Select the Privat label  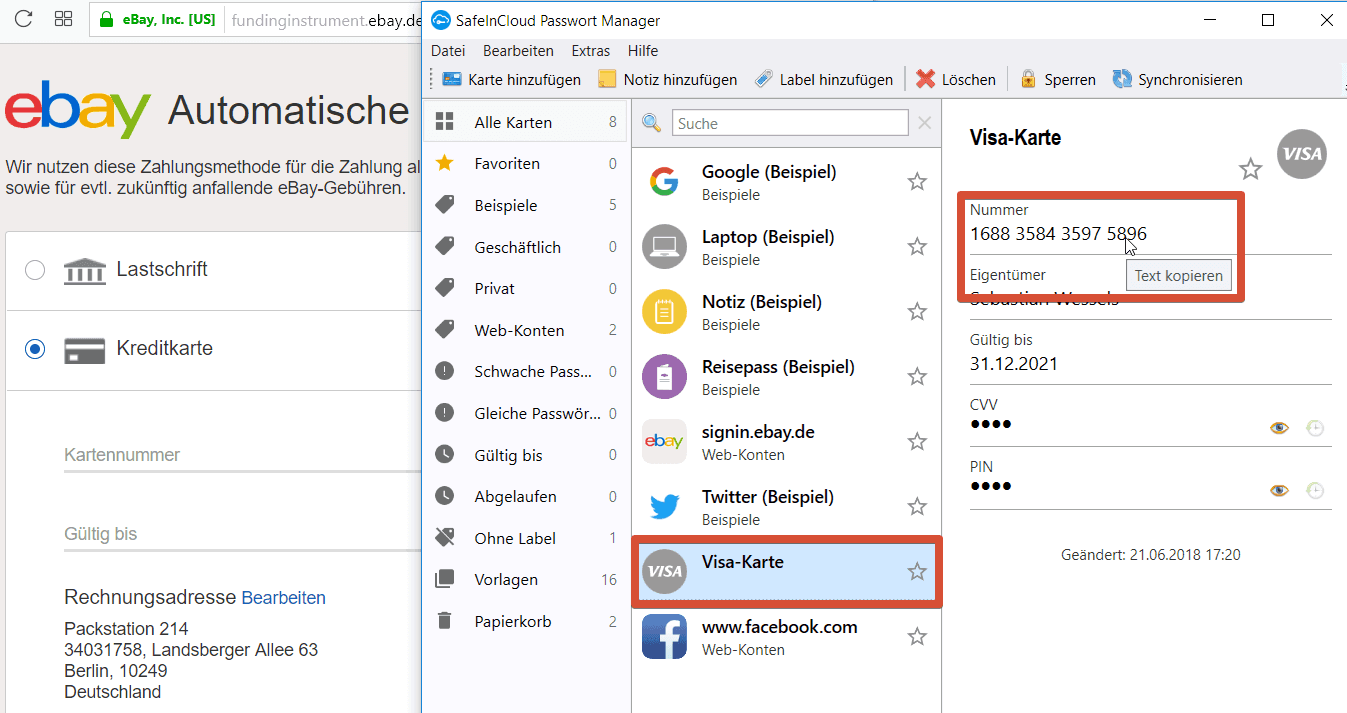[526, 289]
